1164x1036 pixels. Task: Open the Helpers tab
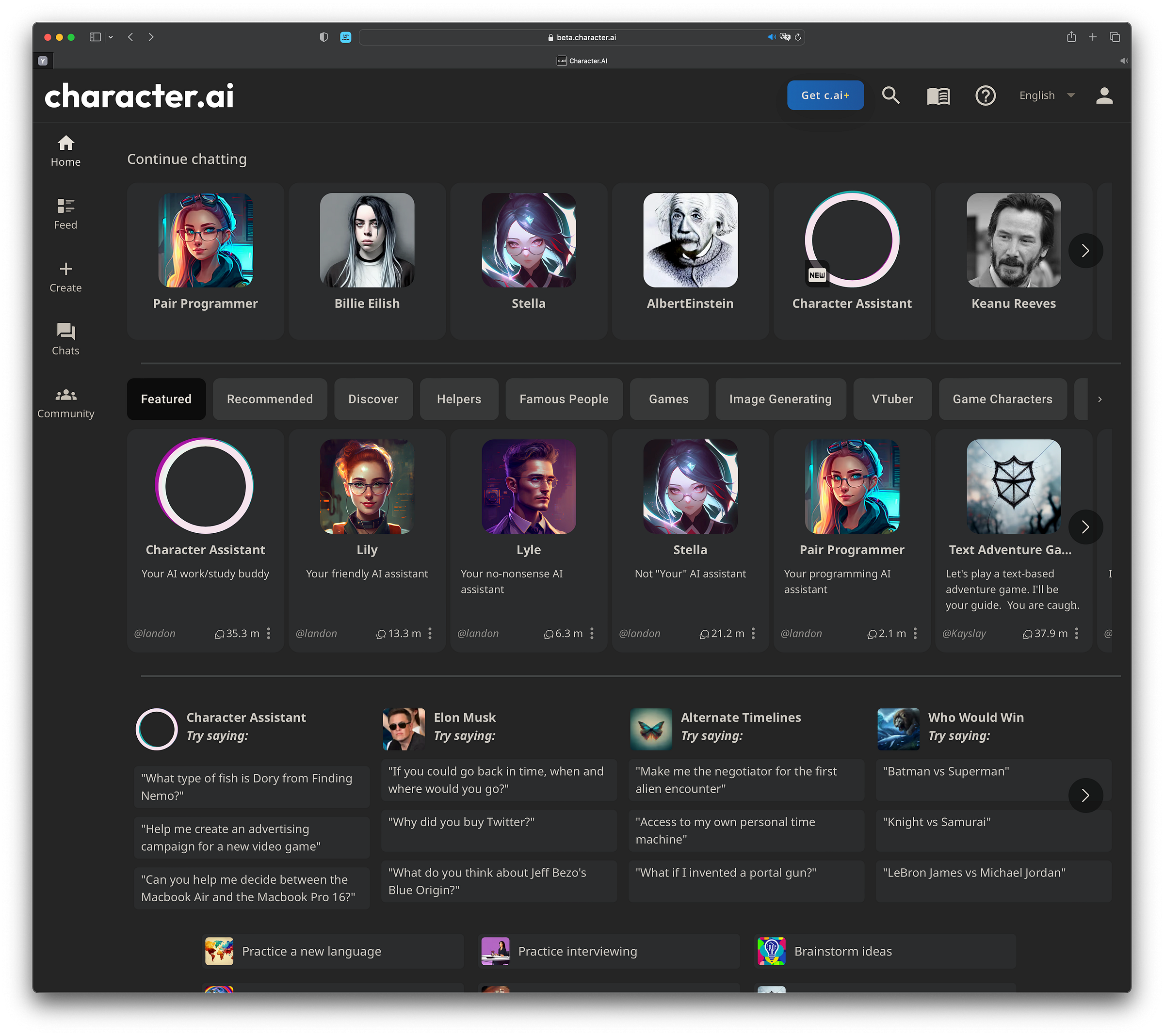coord(459,399)
